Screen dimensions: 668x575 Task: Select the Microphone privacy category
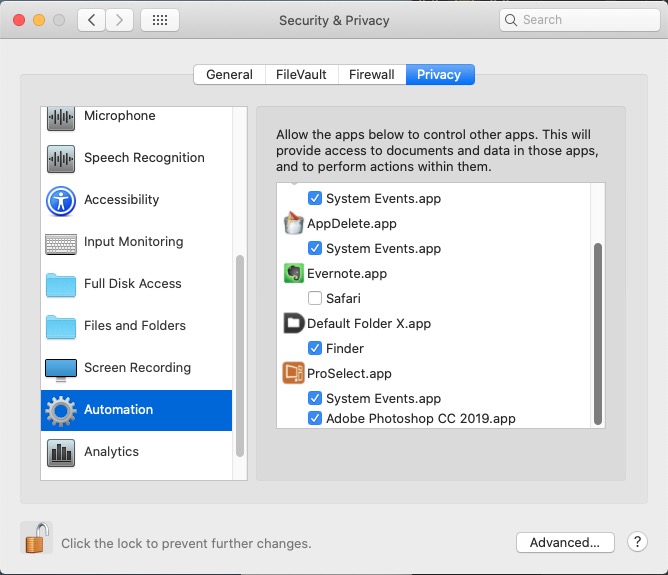[119, 116]
